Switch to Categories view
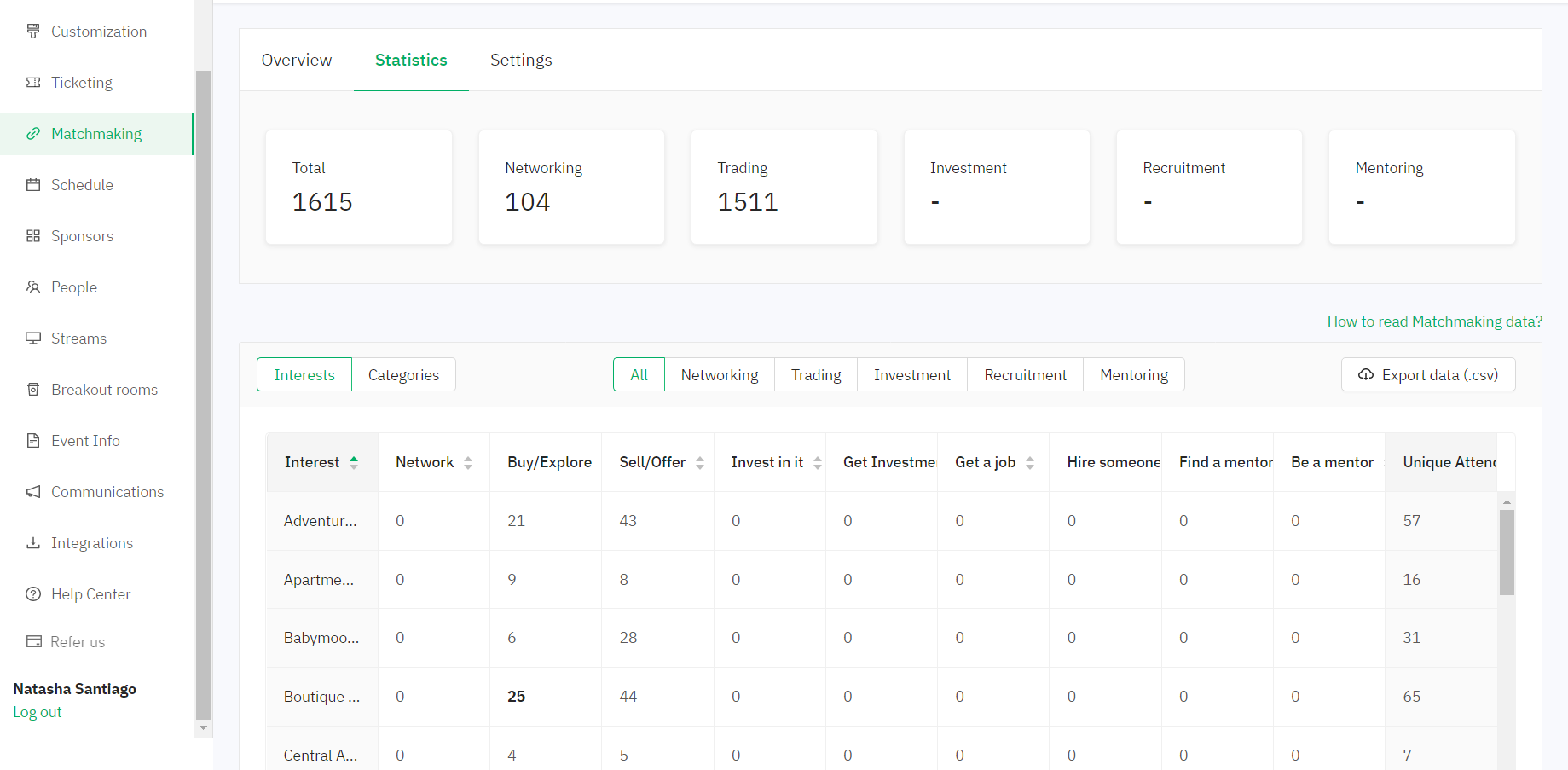 [403, 375]
